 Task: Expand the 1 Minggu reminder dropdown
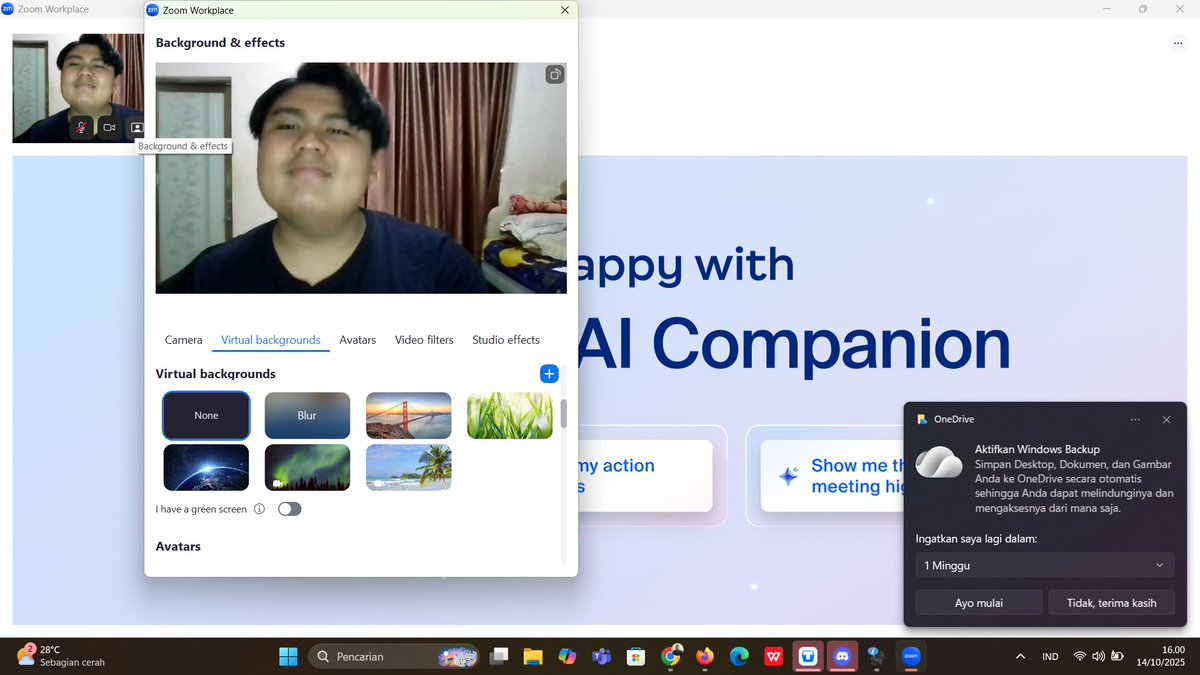point(1045,566)
